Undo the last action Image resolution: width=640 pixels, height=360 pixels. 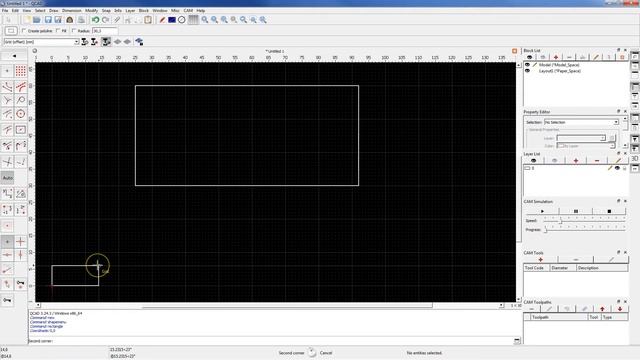coord(96,20)
